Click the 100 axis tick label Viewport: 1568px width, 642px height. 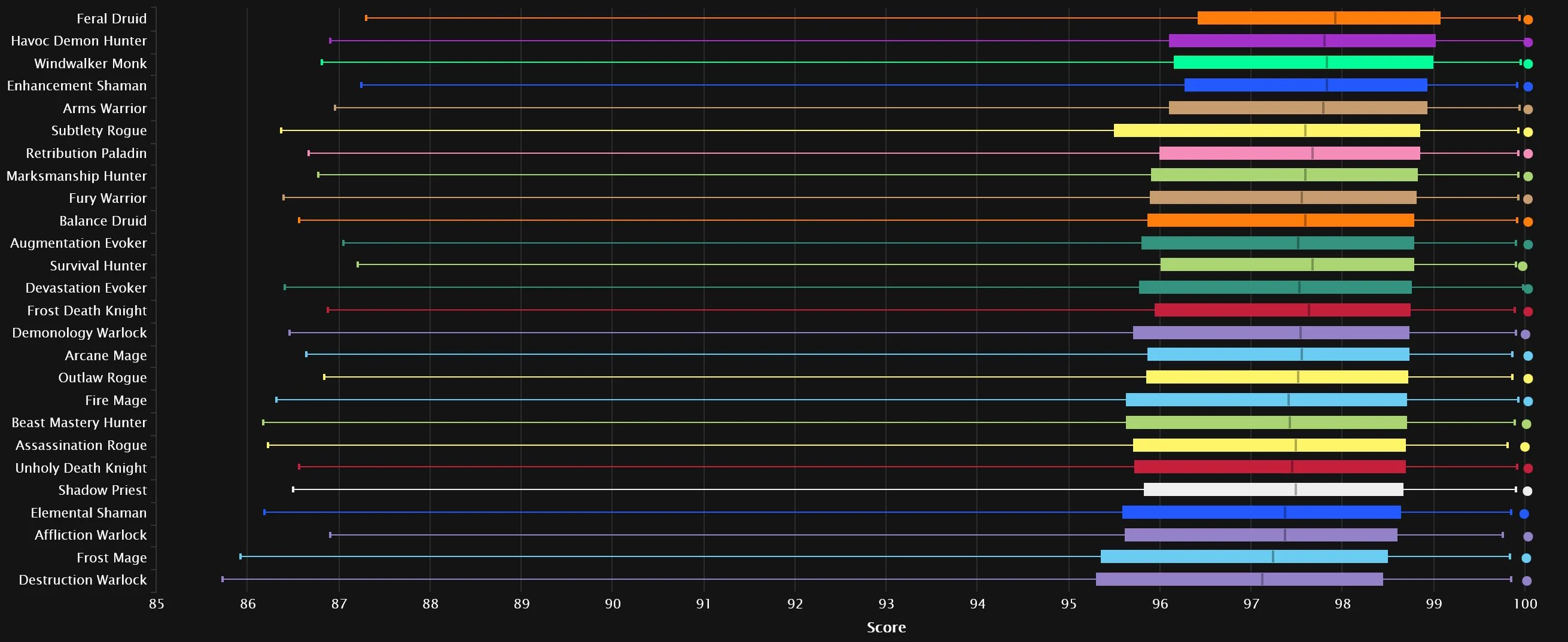coord(1525,604)
